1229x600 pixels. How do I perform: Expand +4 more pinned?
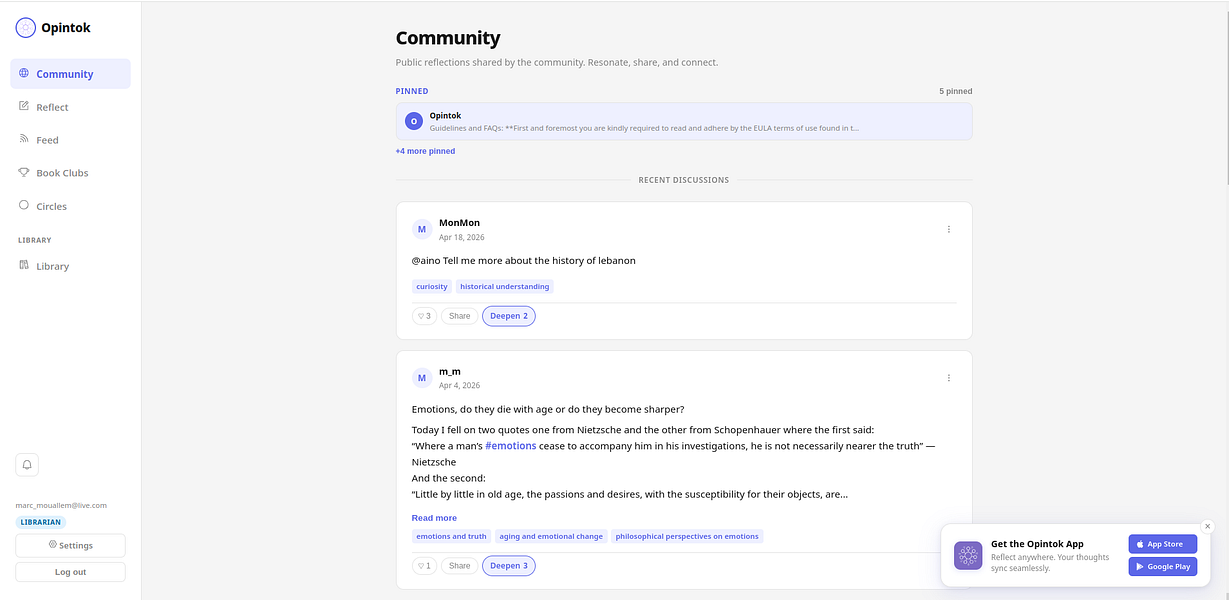click(x=425, y=151)
